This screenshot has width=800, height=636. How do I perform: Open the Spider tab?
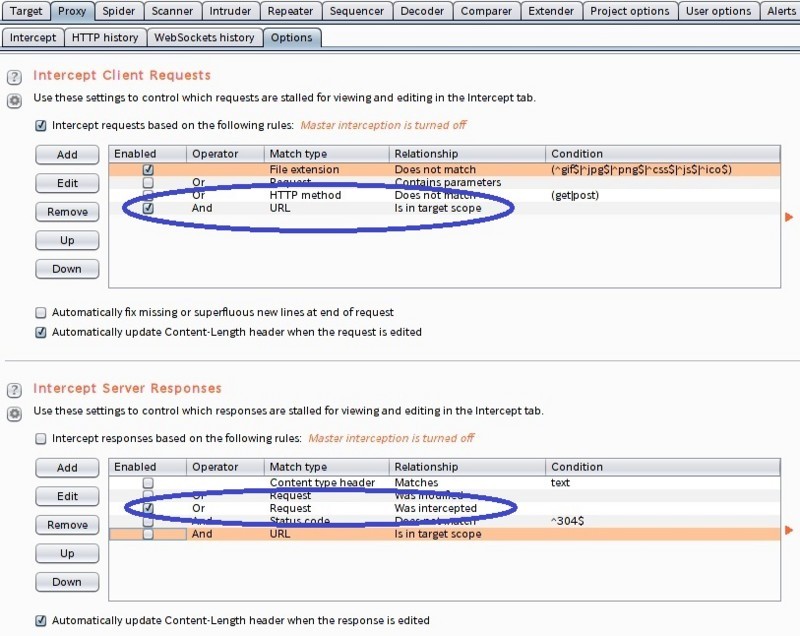click(x=119, y=11)
